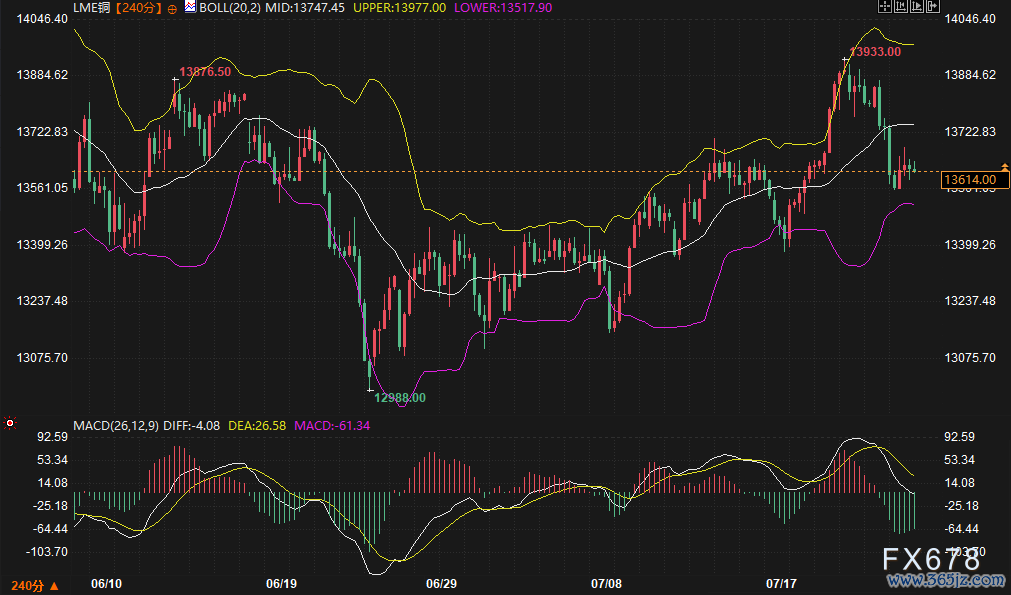
Task: Click the 13884.62 label on right price axis
Action: click(x=970, y=75)
